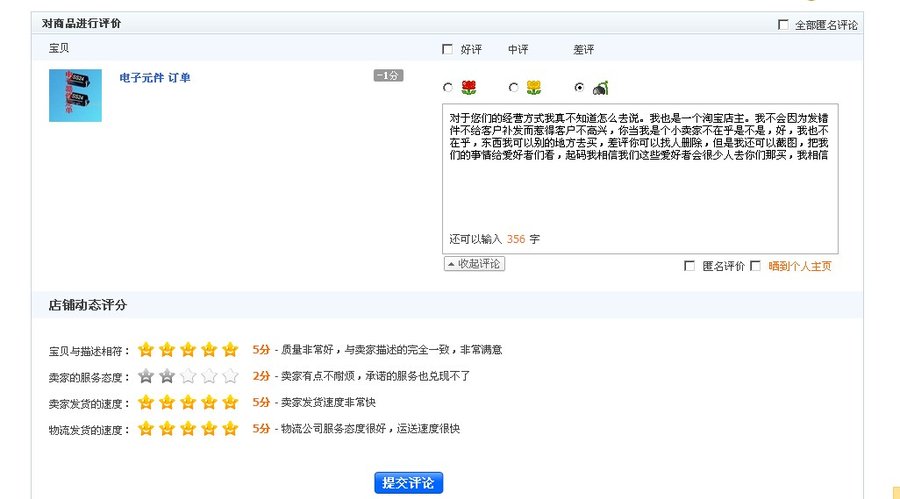Click inside the review comment text area
The width and height of the screenshot is (900, 499).
pyautogui.click(x=640, y=190)
